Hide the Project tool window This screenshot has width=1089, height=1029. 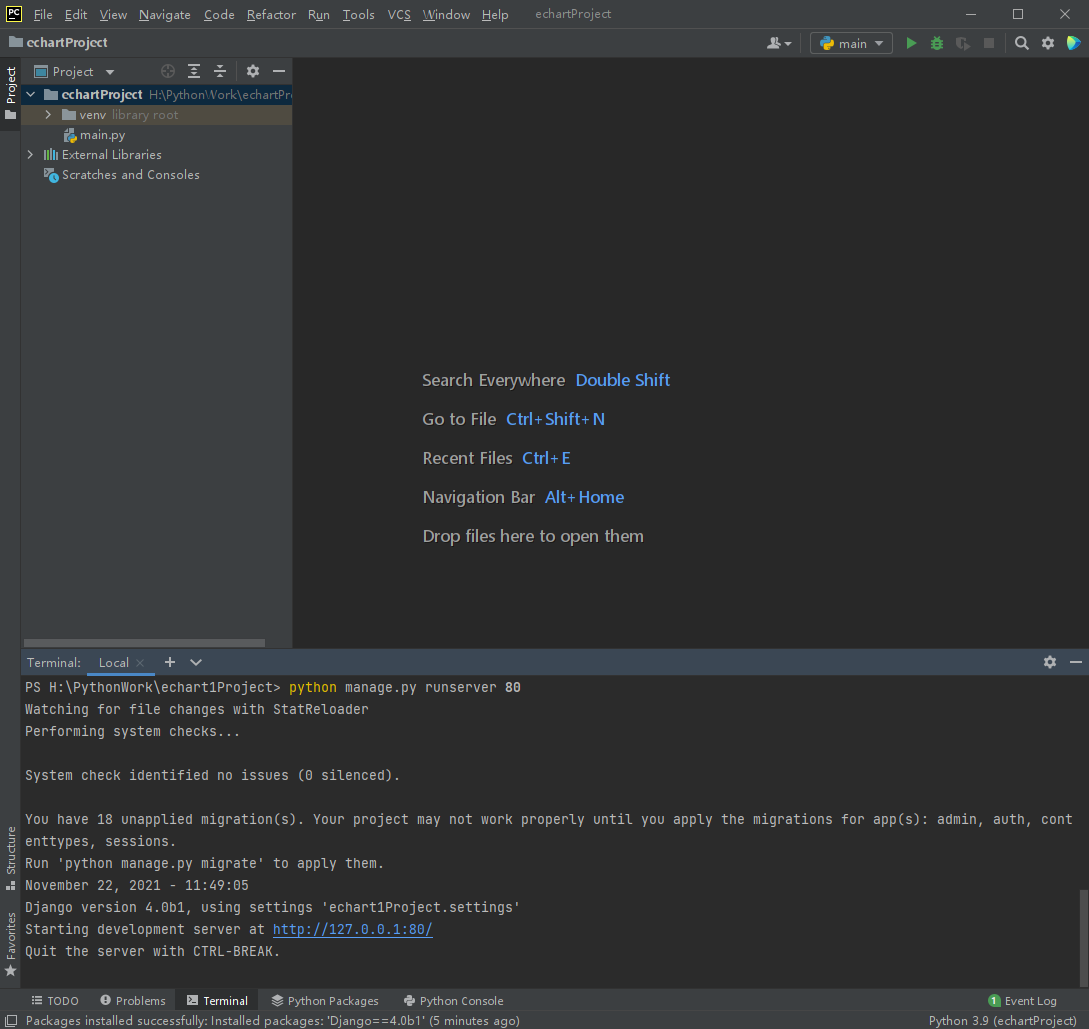[x=279, y=71]
